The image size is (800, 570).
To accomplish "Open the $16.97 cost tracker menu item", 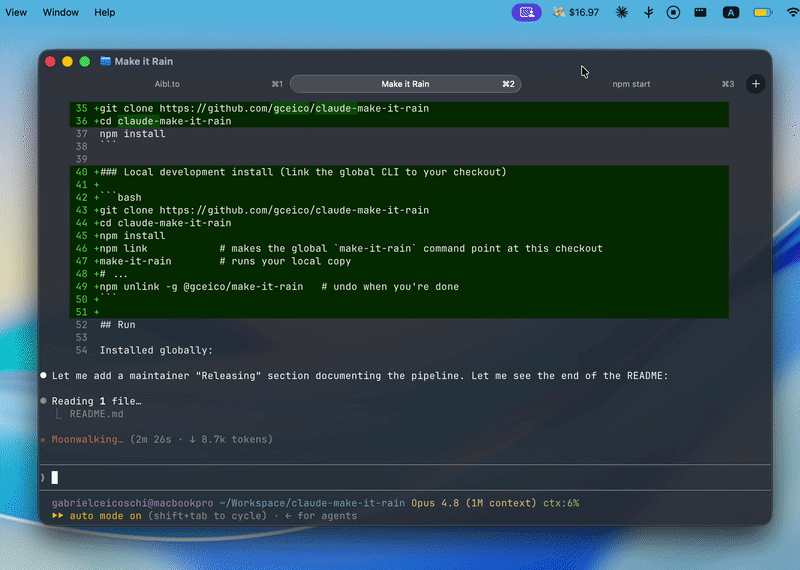I will pos(576,12).
